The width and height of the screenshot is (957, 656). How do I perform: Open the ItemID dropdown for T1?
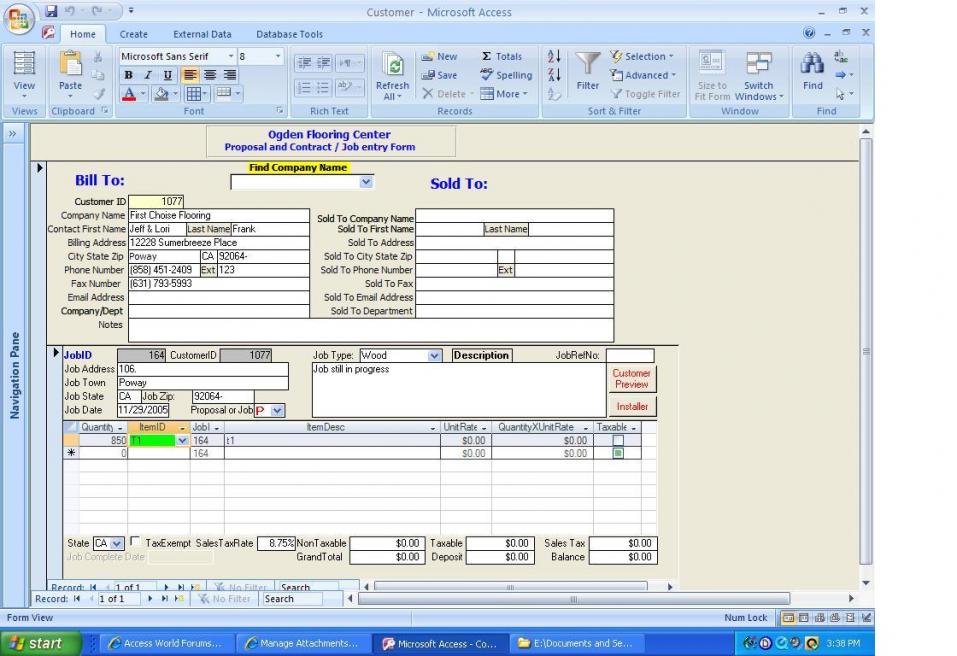(x=182, y=441)
